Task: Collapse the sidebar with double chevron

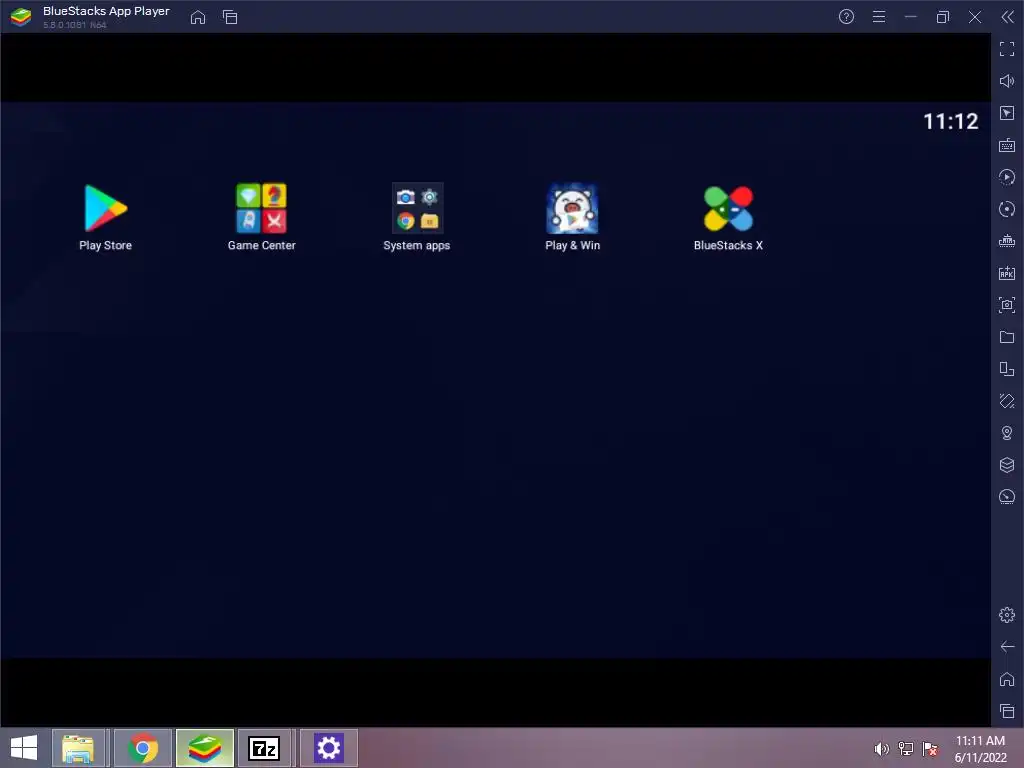Action: point(1007,17)
